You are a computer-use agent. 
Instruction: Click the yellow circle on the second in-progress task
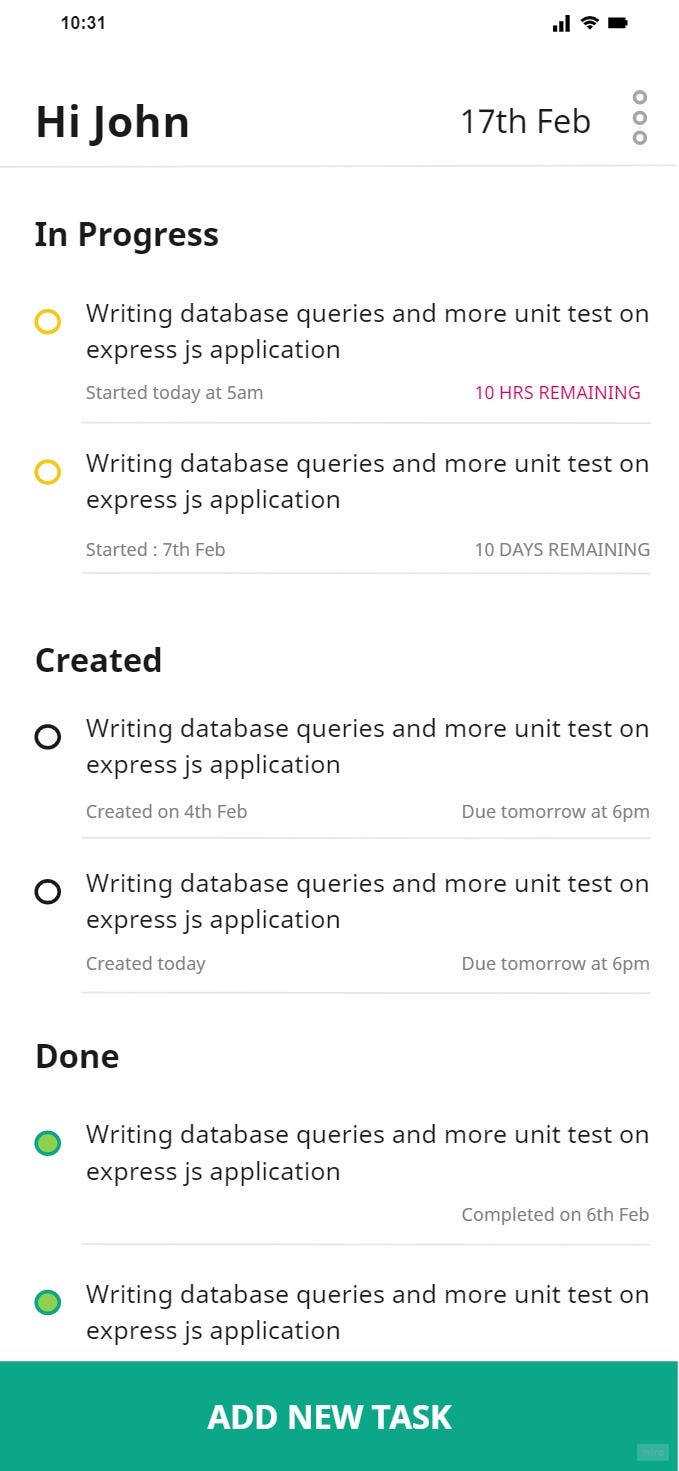(47, 472)
